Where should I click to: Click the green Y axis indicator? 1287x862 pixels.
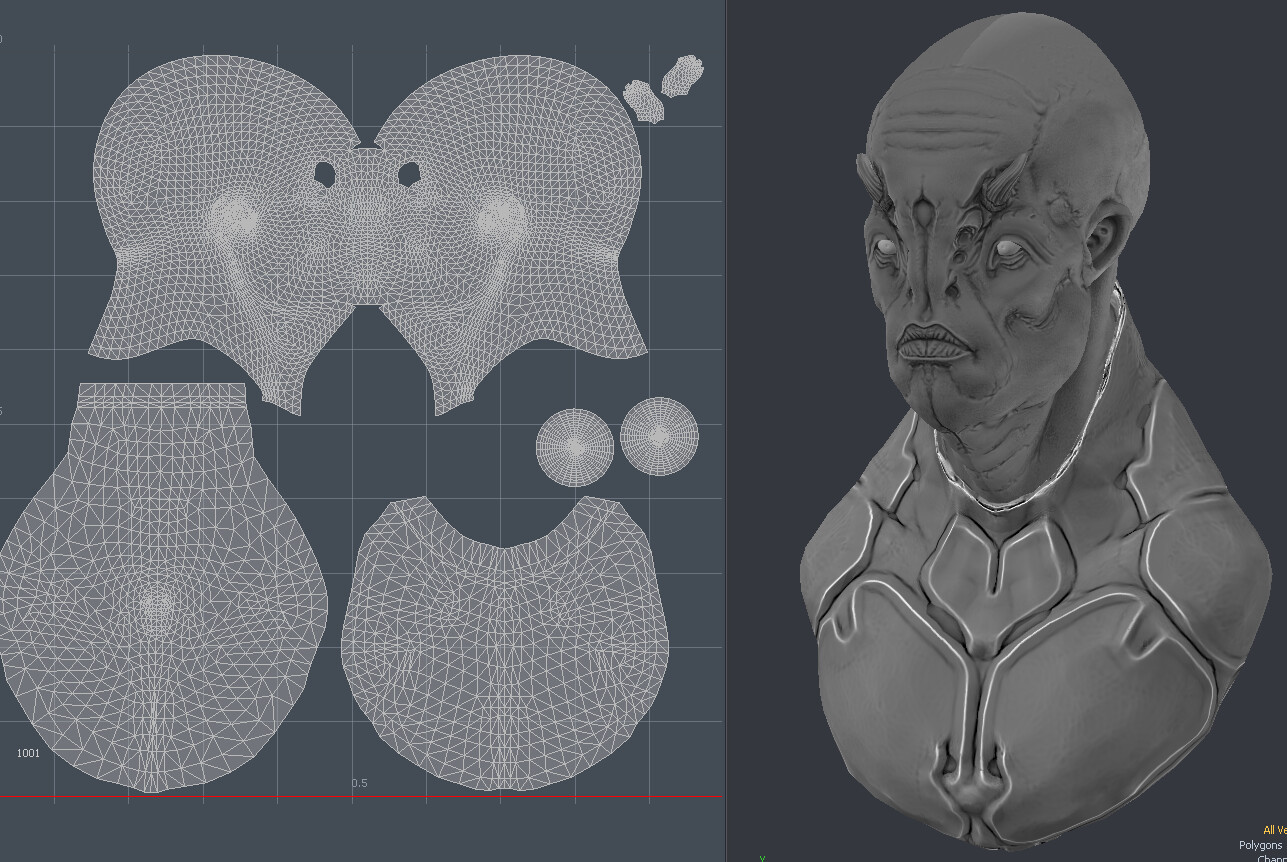click(762, 857)
